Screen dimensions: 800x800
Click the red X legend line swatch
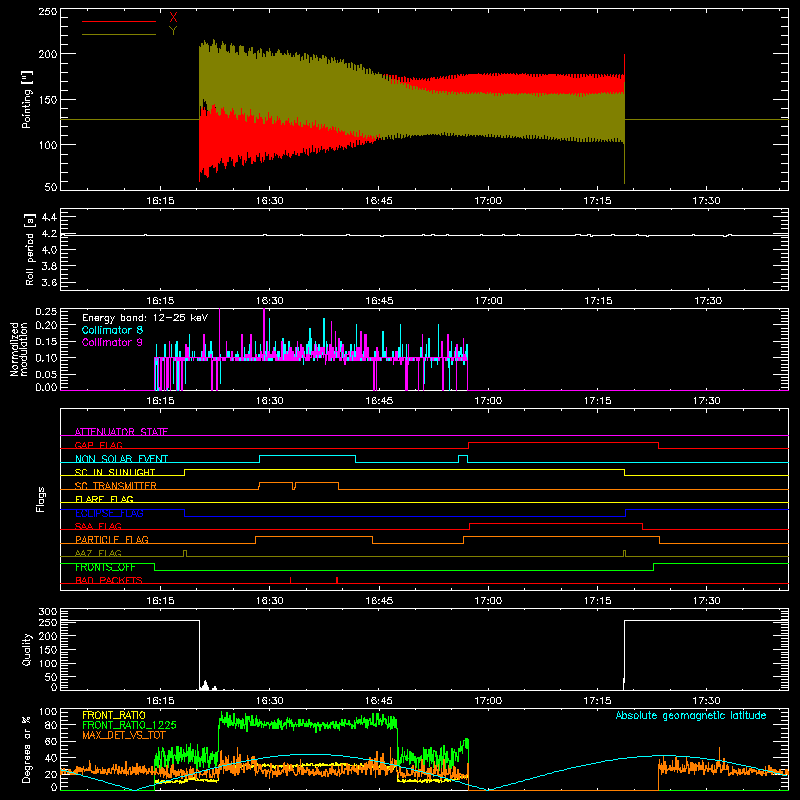pos(118,21)
